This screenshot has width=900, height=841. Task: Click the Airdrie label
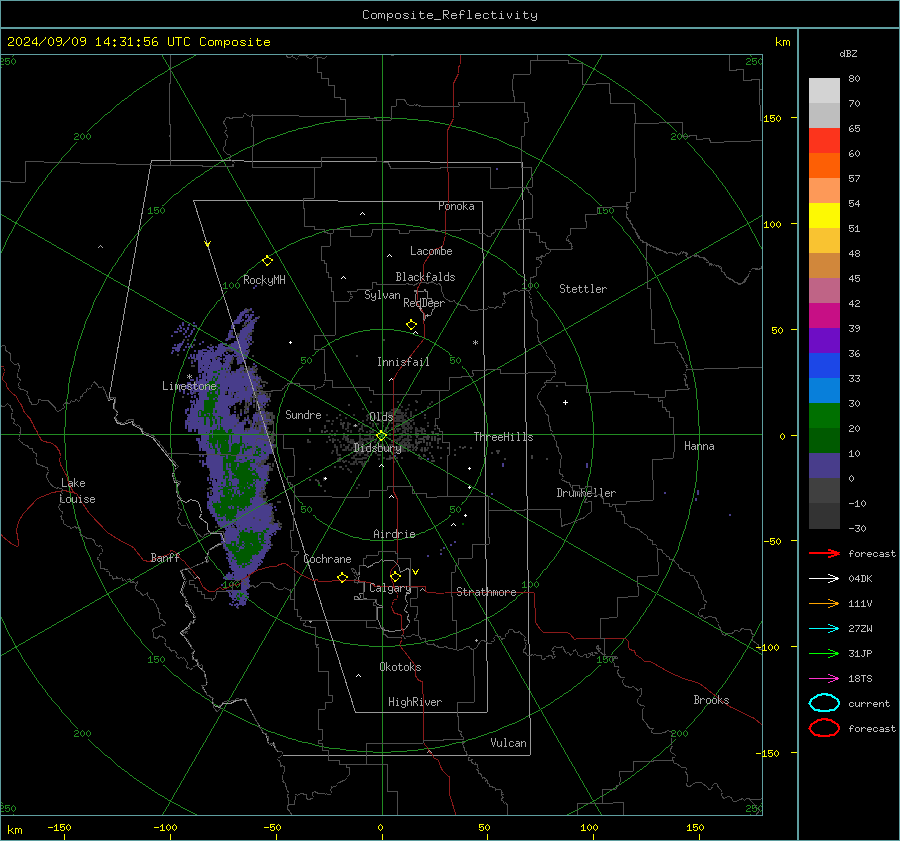394,534
